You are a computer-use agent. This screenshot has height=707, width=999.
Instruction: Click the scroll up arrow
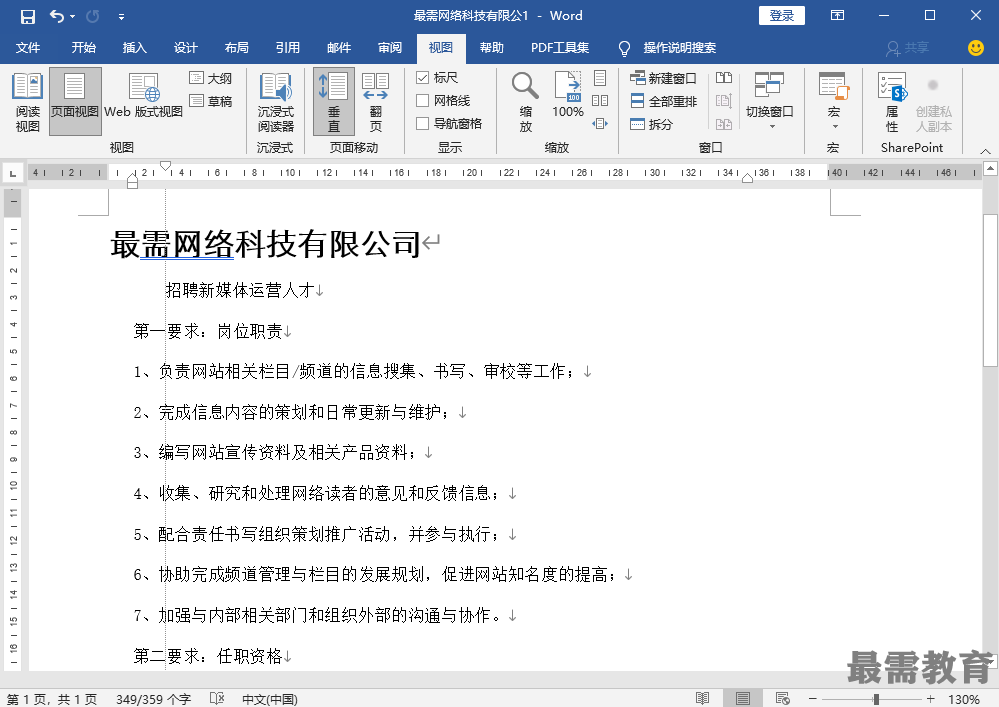point(989,169)
